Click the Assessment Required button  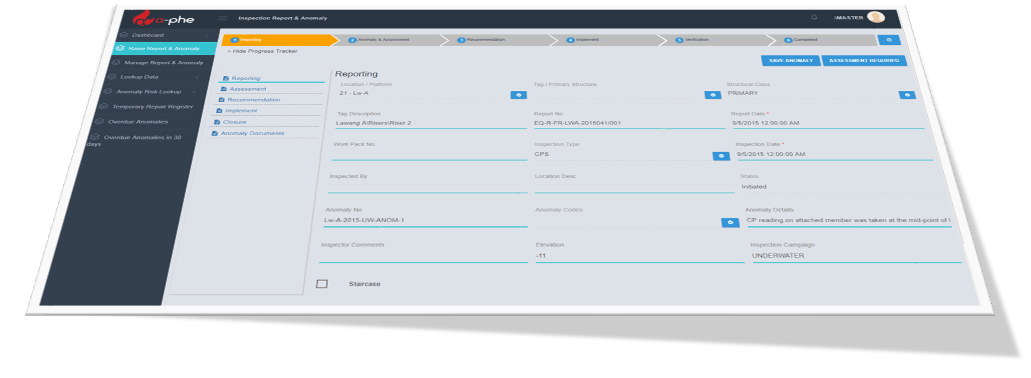[864, 60]
